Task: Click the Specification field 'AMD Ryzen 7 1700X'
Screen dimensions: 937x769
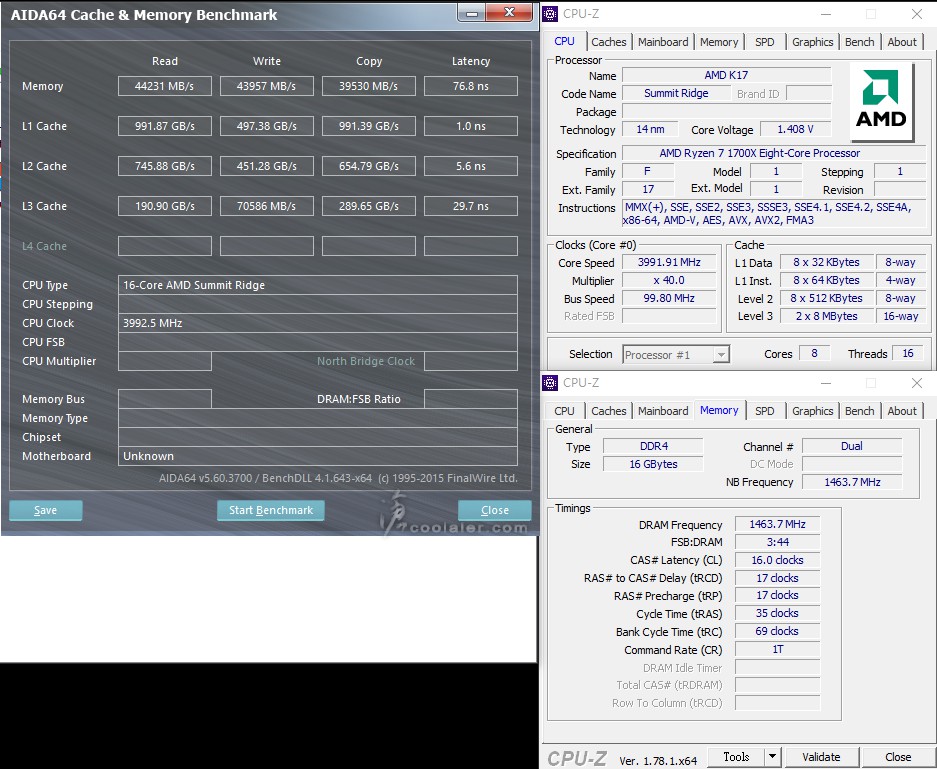Action: pyautogui.click(x=774, y=153)
